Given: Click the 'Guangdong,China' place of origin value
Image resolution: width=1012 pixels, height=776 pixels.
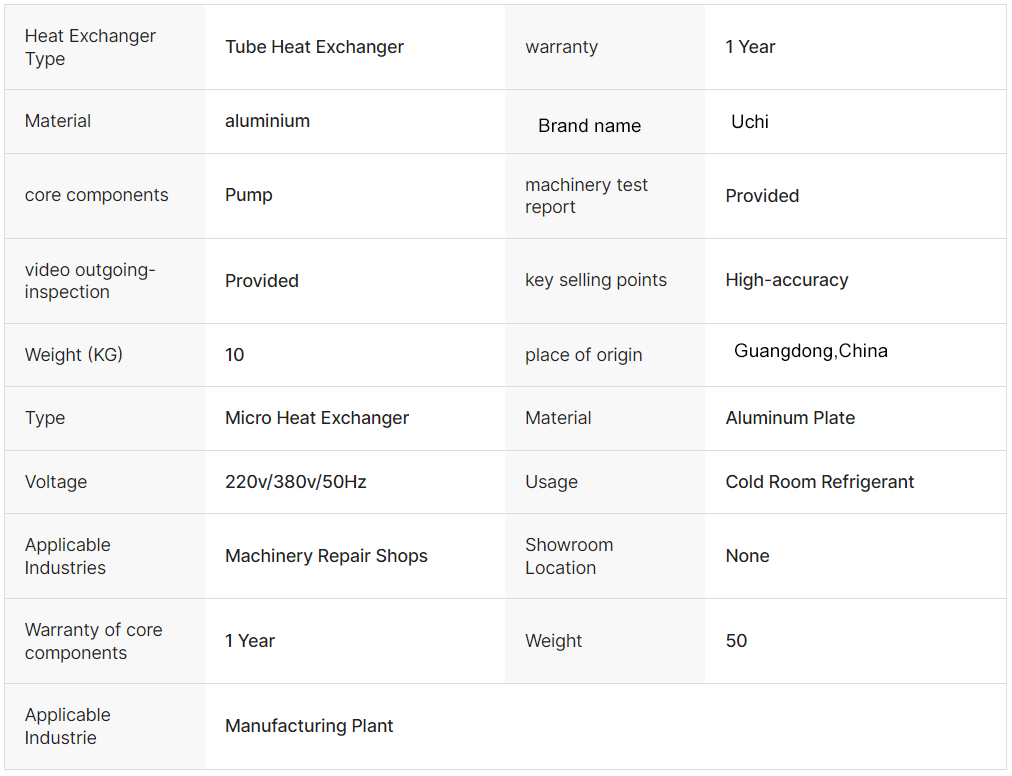Looking at the screenshot, I should pyautogui.click(x=811, y=351).
